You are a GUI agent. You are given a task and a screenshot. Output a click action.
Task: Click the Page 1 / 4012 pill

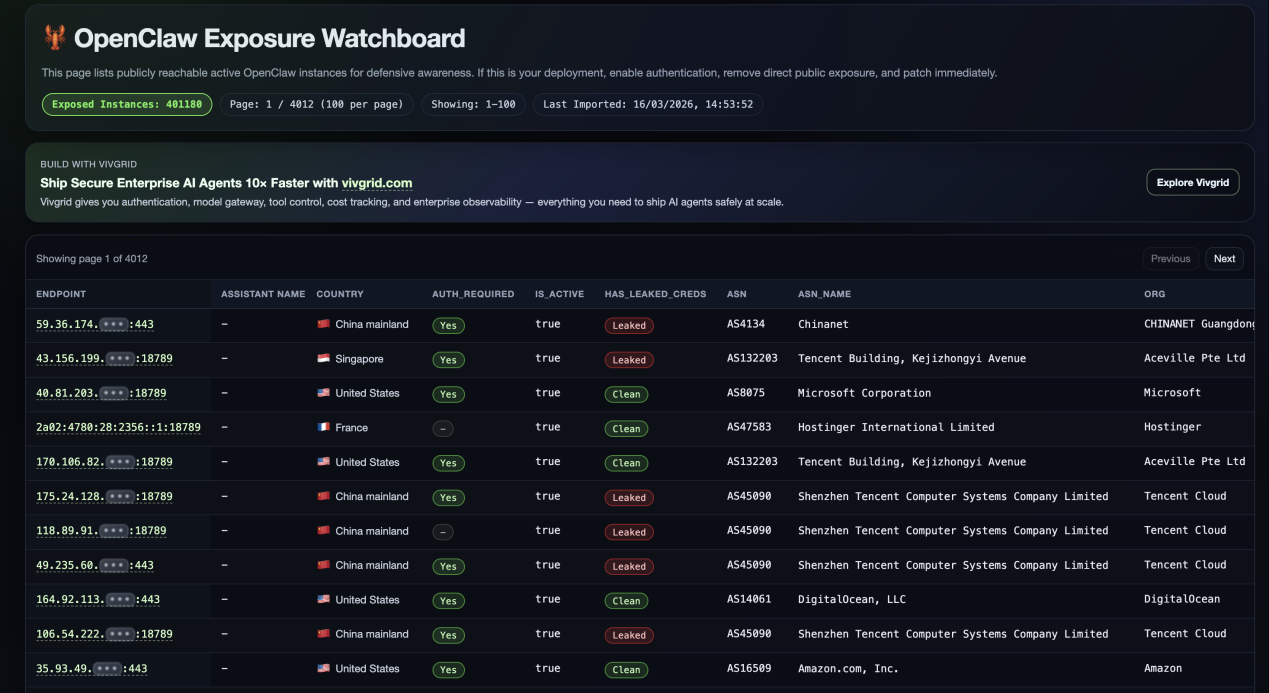click(316, 105)
